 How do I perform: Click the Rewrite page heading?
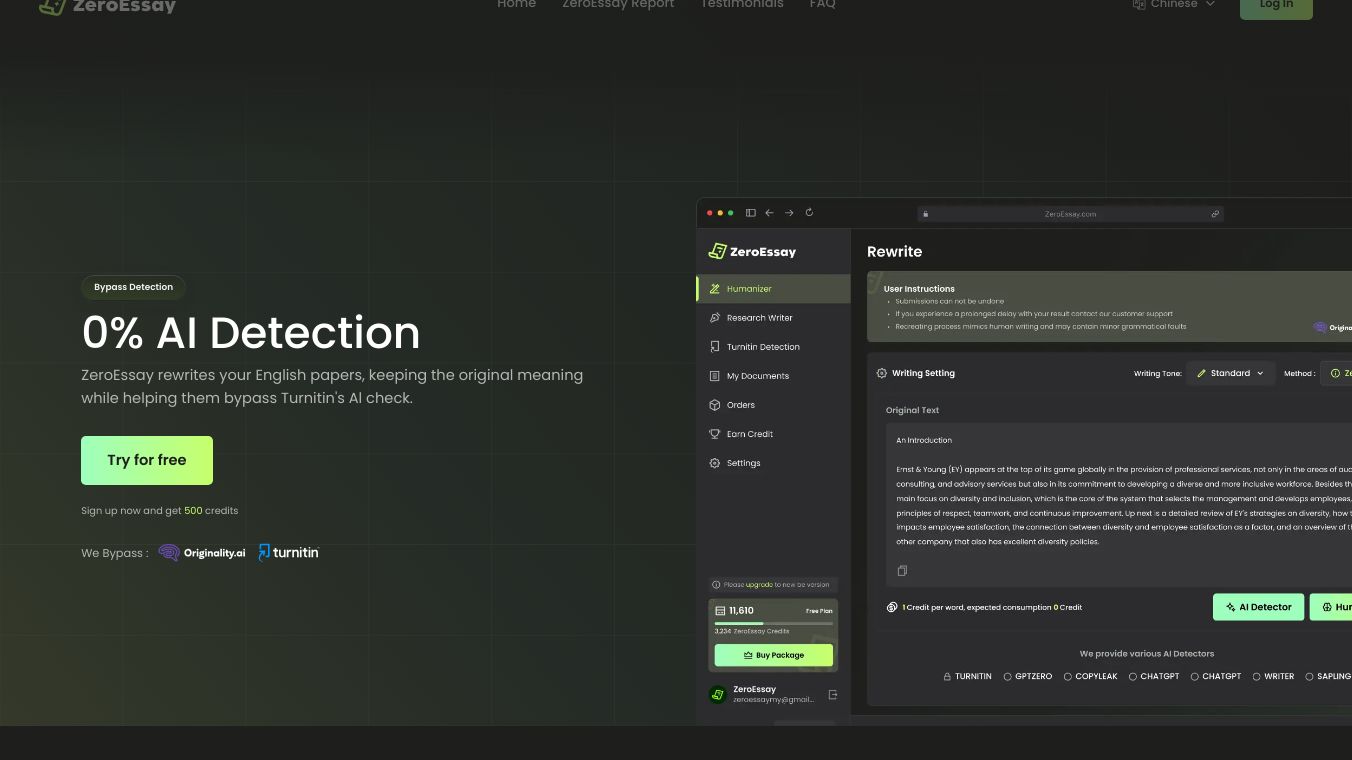point(894,252)
